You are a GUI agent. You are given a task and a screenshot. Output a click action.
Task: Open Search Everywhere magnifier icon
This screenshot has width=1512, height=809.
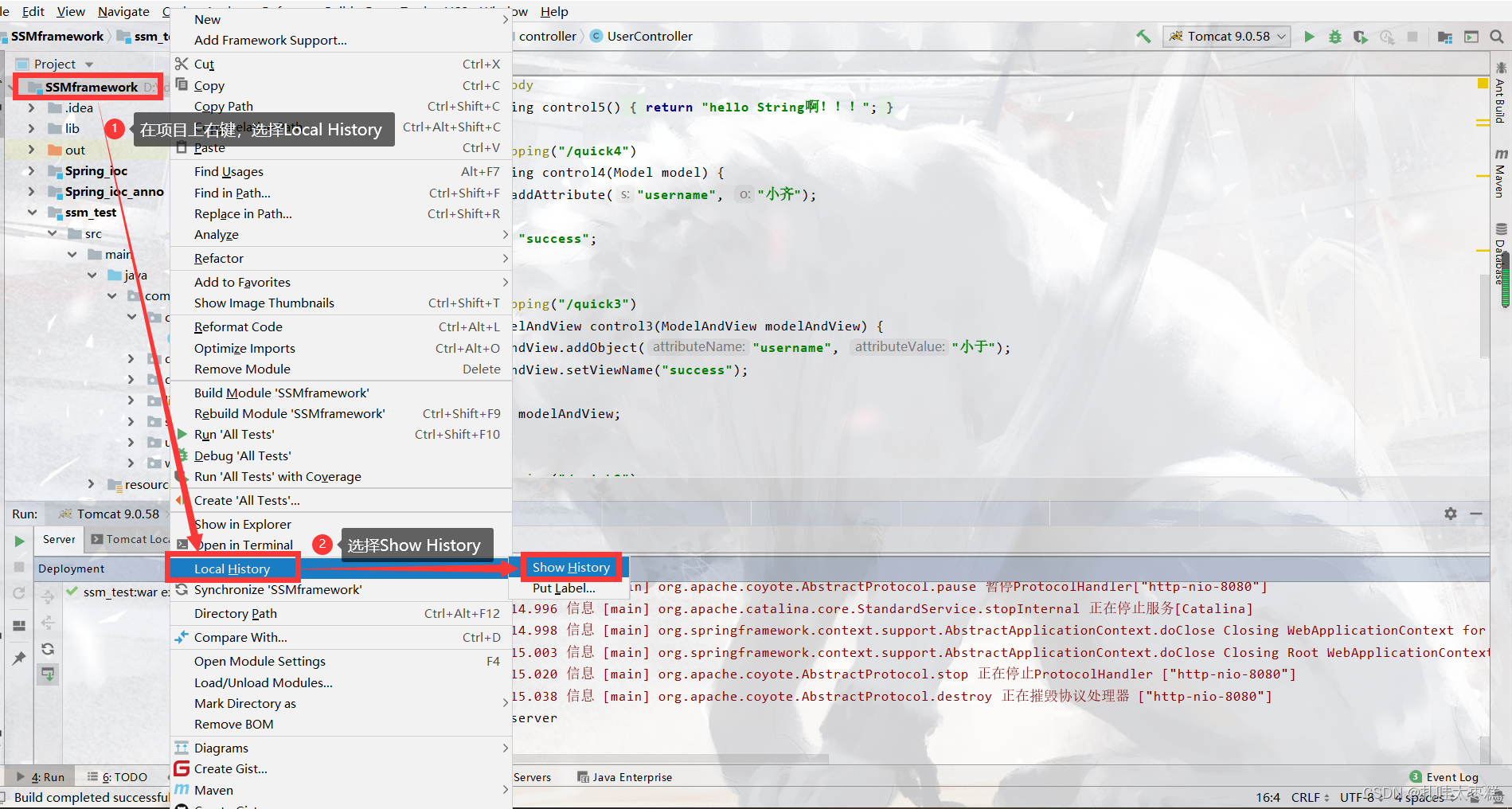[1497, 37]
